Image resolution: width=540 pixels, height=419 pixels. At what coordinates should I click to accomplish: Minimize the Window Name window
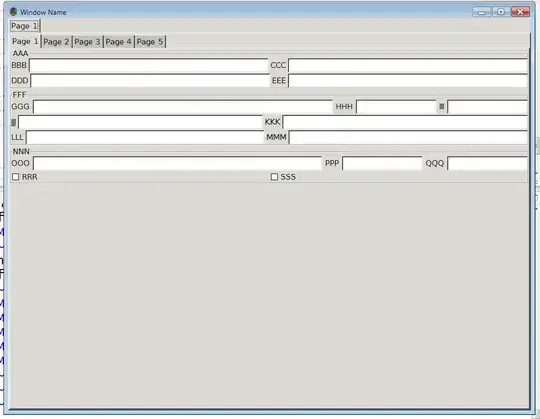click(x=481, y=12)
